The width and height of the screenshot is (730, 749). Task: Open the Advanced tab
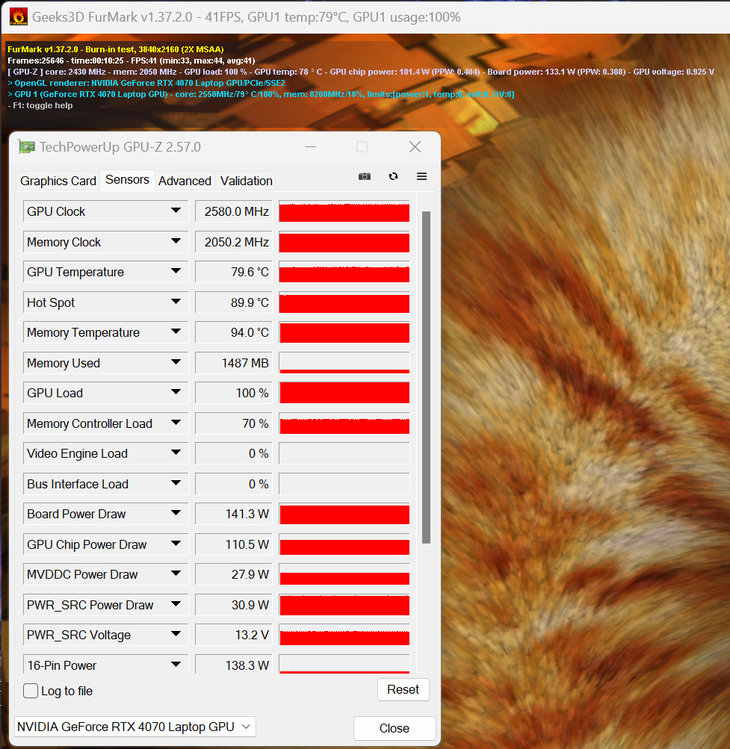[185, 181]
